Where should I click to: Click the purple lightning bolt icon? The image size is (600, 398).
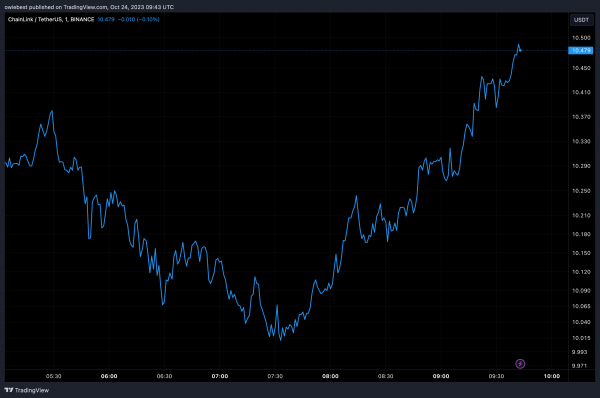(x=520, y=364)
